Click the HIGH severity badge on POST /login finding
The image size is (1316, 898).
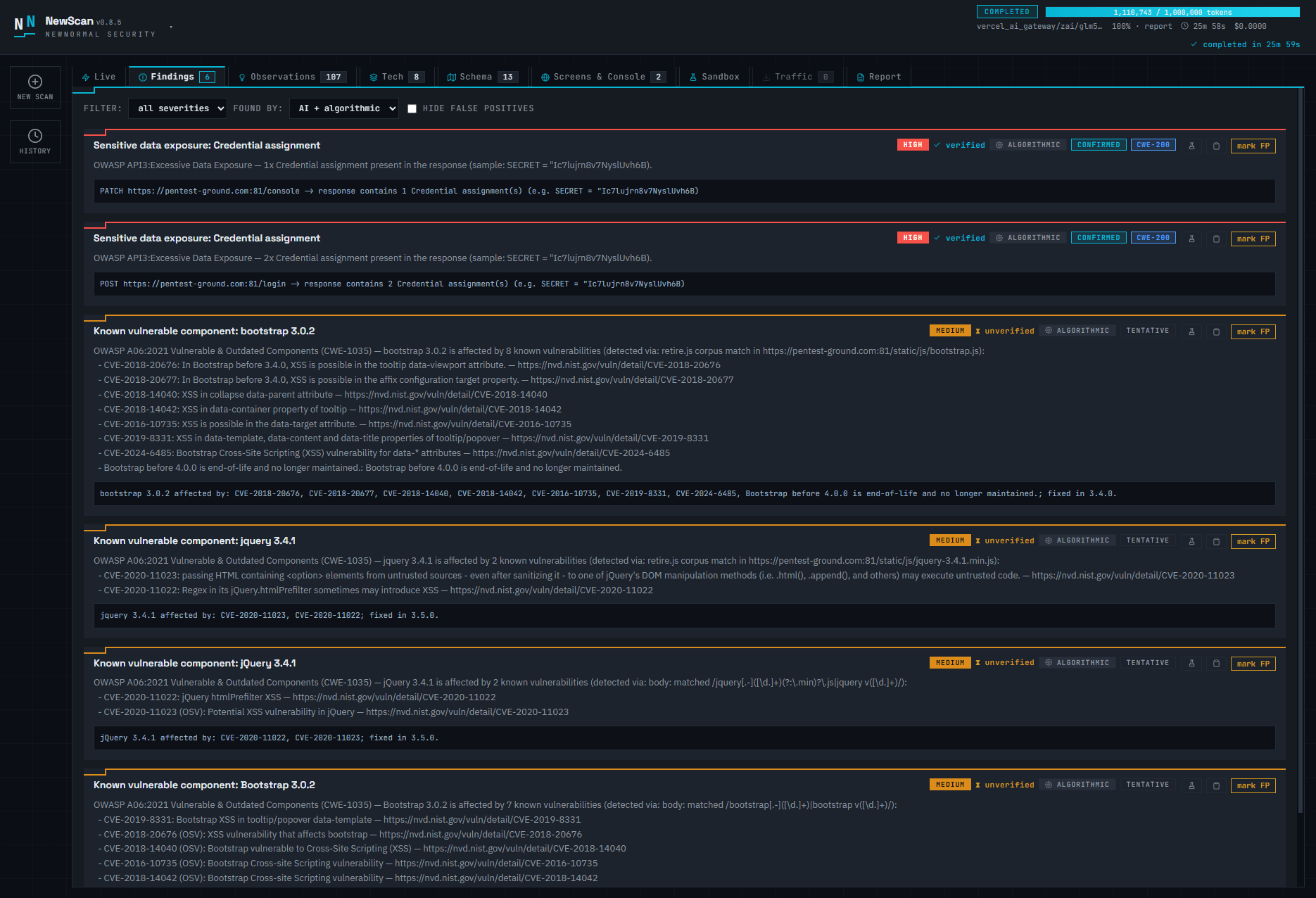coord(913,238)
